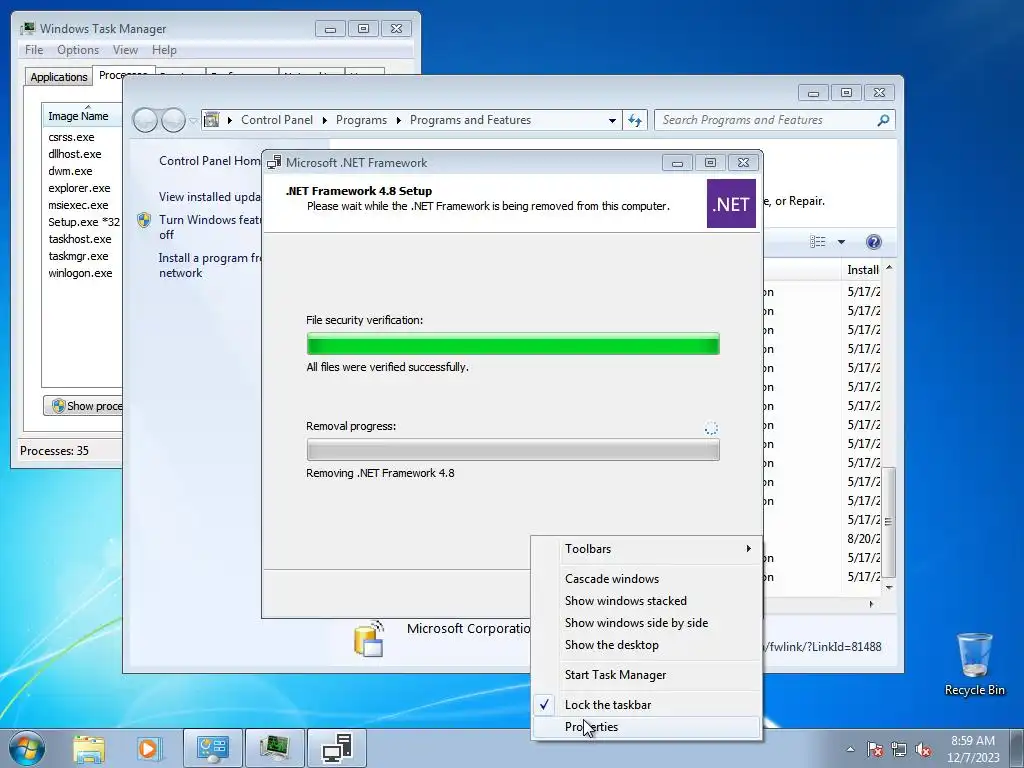
Task: Select the Recycle Bin desktop icon
Action: (974, 664)
